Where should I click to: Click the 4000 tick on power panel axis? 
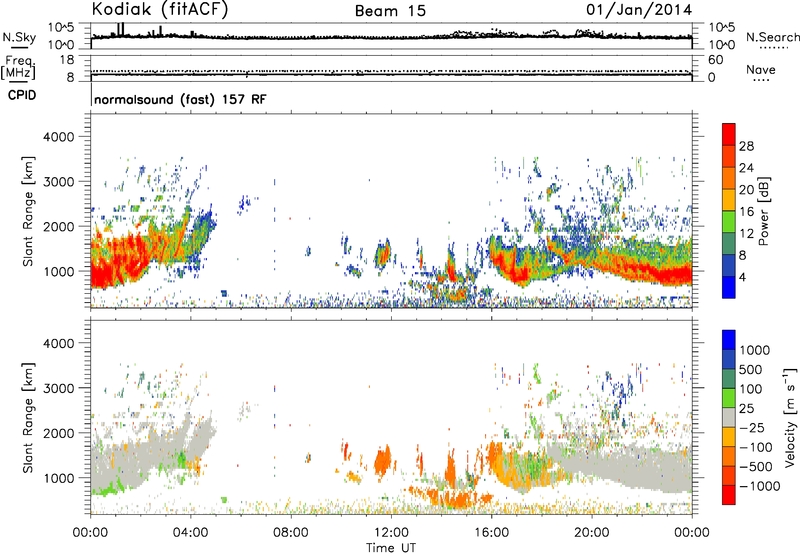[x=58, y=137]
